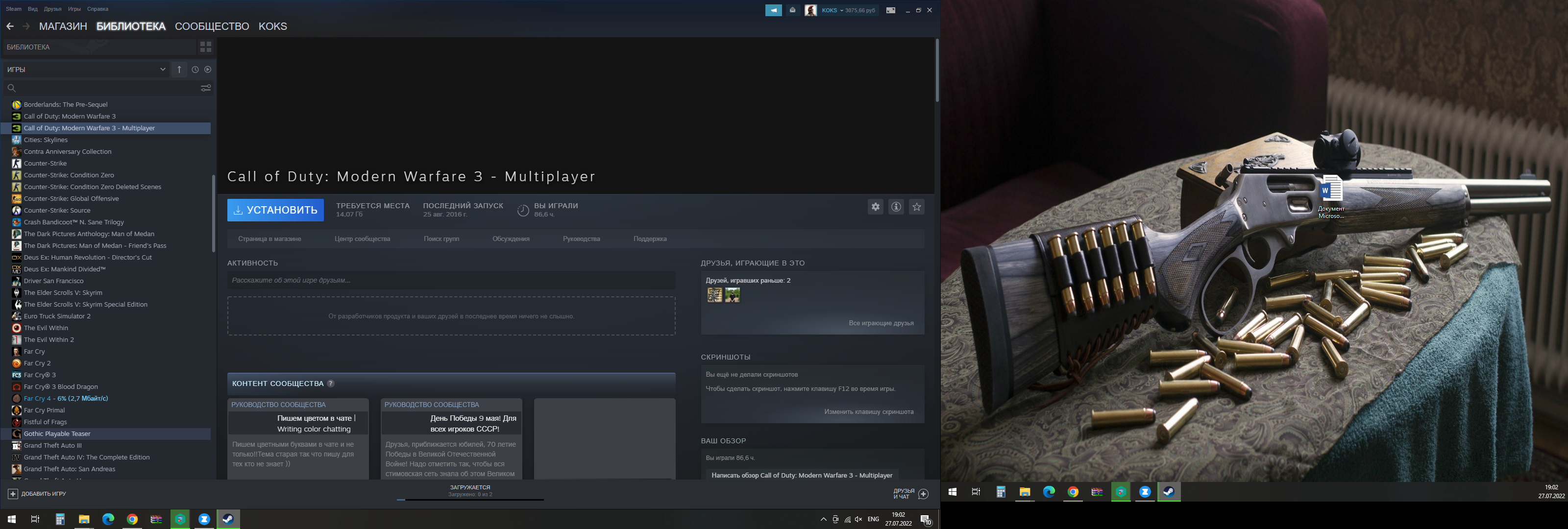Click plus icon for Добавить игру
The image size is (1568, 529).
pyautogui.click(x=13, y=494)
